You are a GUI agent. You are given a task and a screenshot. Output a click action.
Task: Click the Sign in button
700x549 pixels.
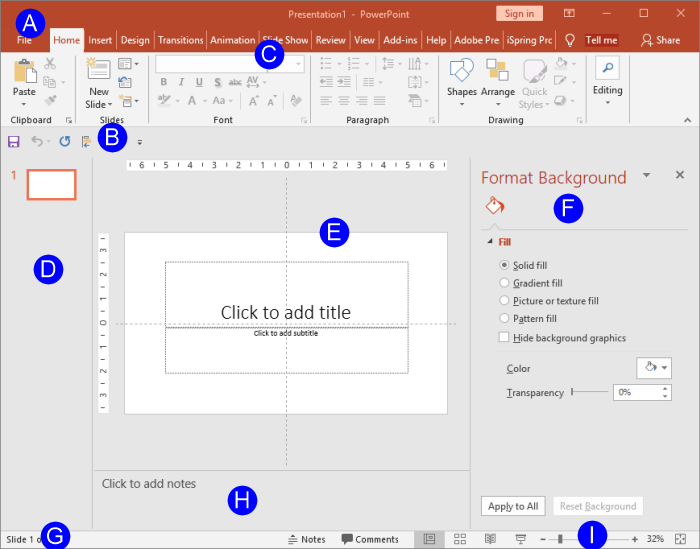click(x=519, y=13)
